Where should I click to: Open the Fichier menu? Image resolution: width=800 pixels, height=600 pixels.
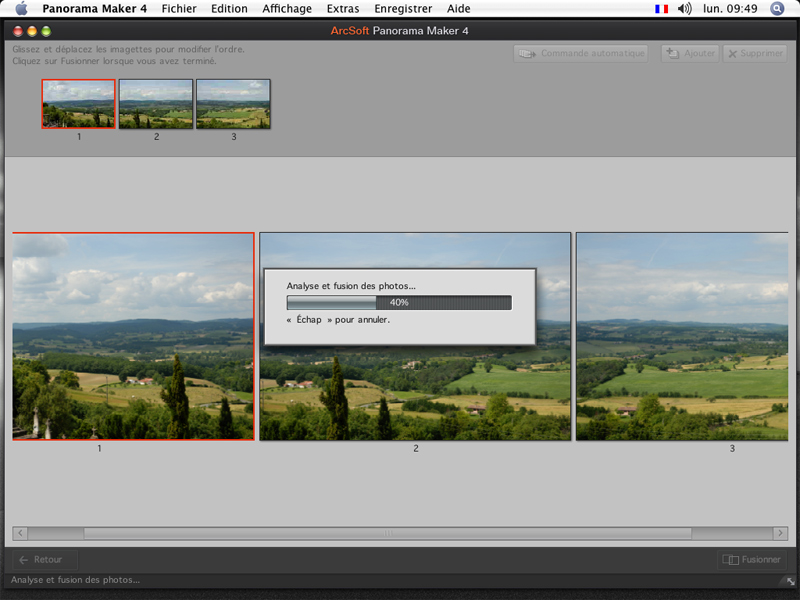179,9
